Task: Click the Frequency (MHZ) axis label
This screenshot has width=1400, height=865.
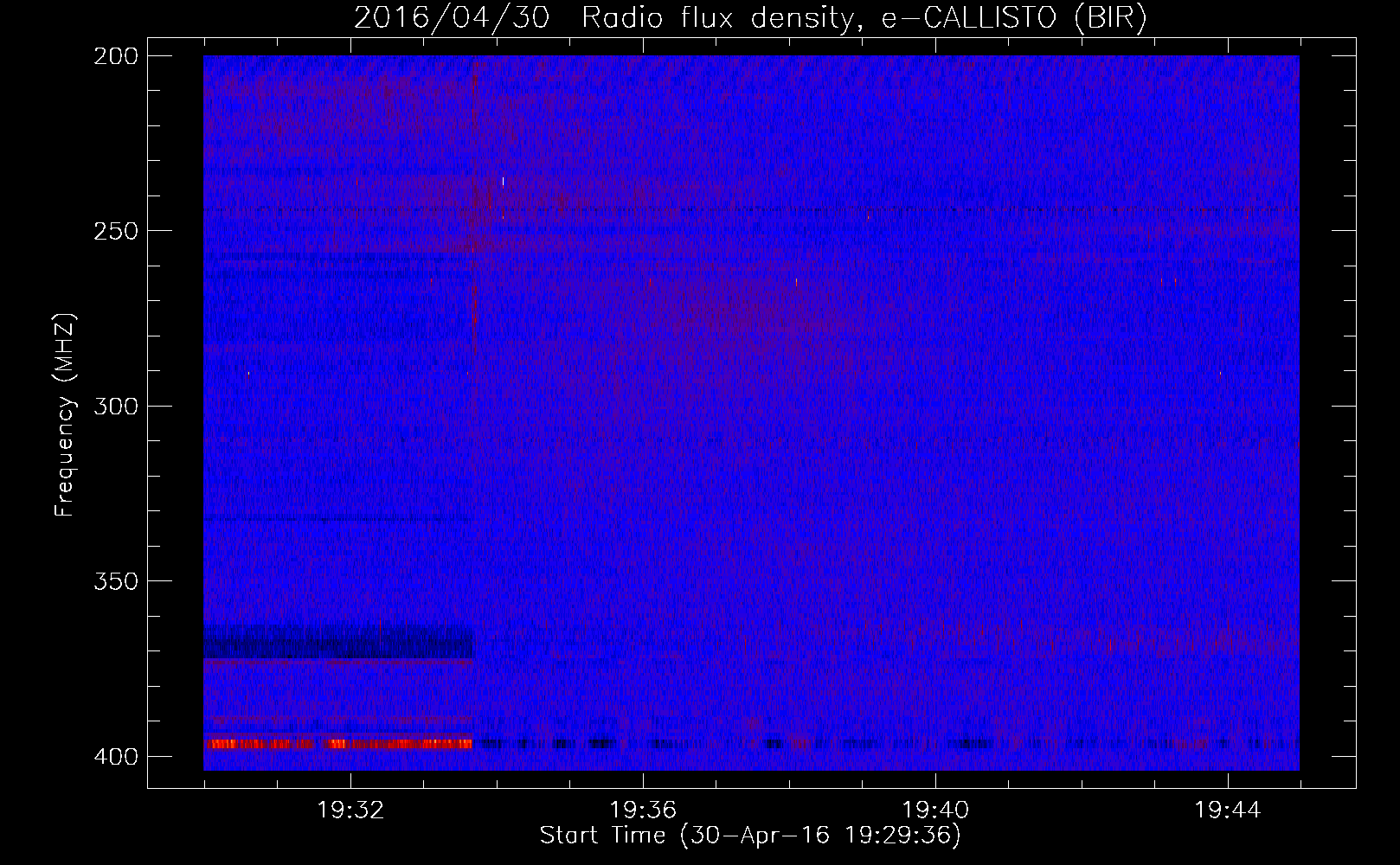Action: (65, 415)
